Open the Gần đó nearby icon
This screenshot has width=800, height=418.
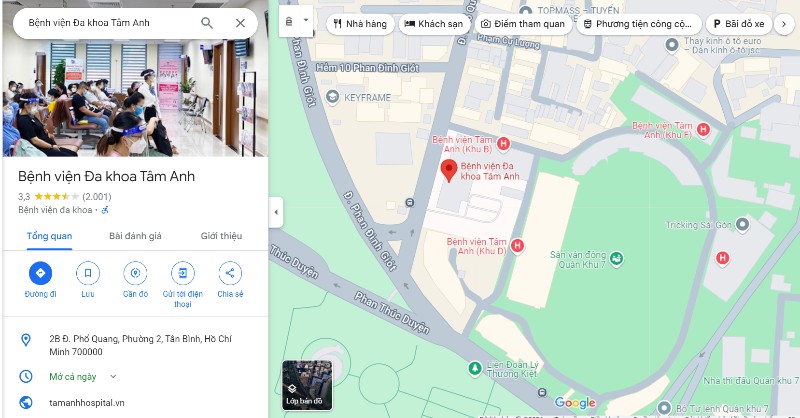coord(135,273)
